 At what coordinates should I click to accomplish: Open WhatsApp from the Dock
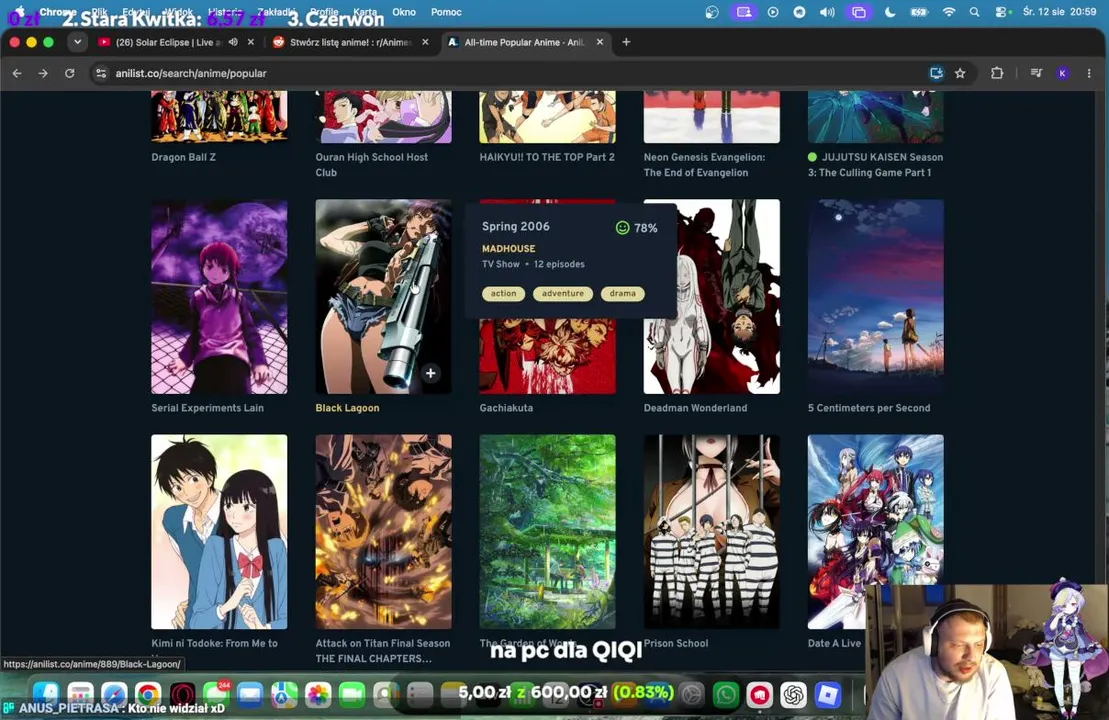(x=726, y=695)
